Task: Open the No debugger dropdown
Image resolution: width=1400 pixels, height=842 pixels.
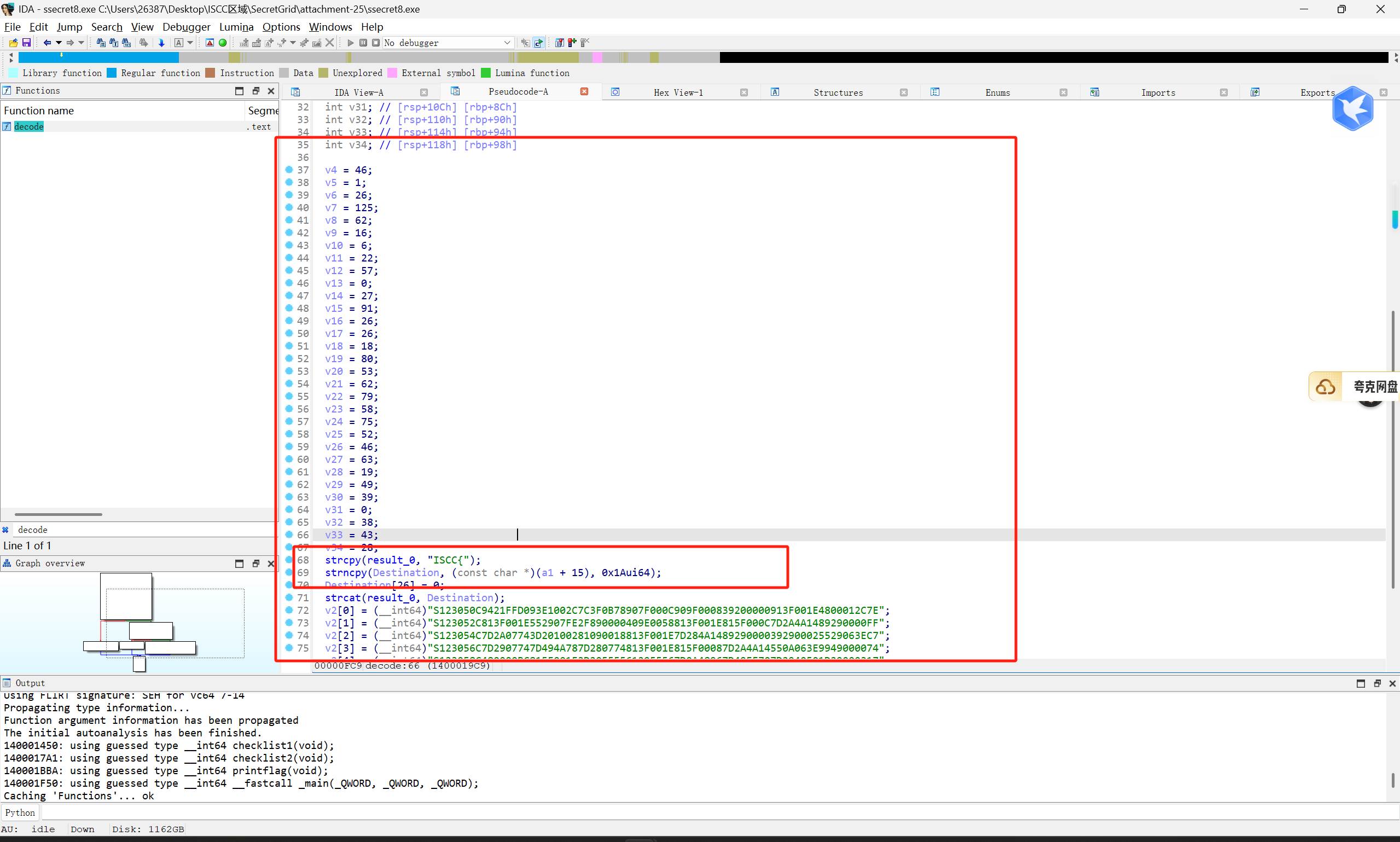Action: pyautogui.click(x=507, y=43)
